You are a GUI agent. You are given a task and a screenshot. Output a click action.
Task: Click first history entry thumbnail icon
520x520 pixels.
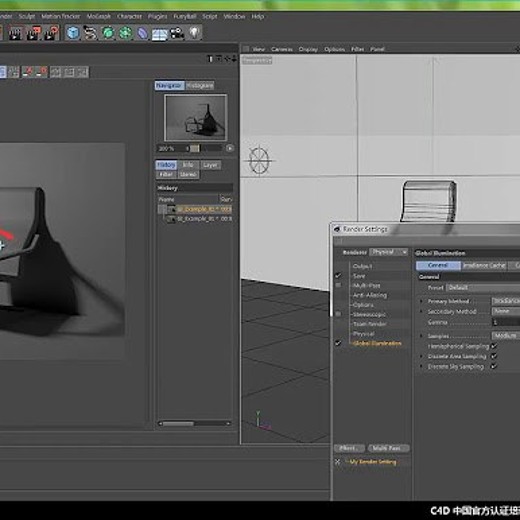click(x=171, y=209)
